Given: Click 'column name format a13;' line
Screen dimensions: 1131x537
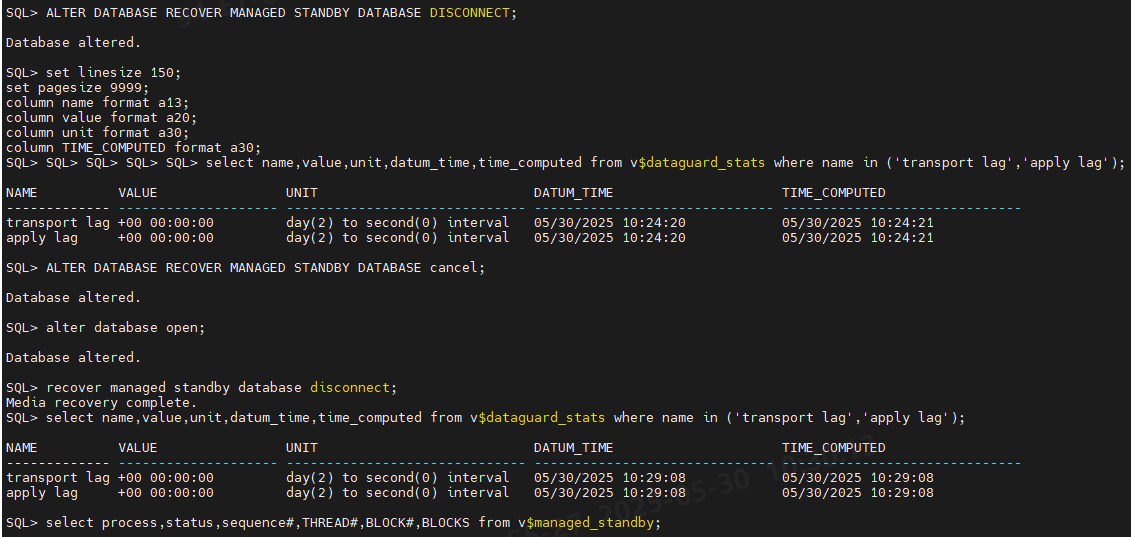Looking at the screenshot, I should [x=97, y=103].
